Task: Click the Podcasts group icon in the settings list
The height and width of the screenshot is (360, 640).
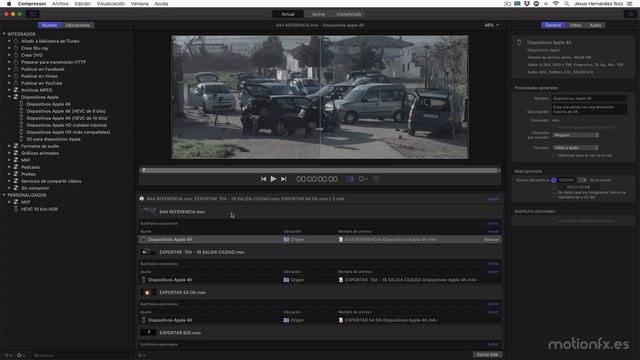Action: (16, 167)
